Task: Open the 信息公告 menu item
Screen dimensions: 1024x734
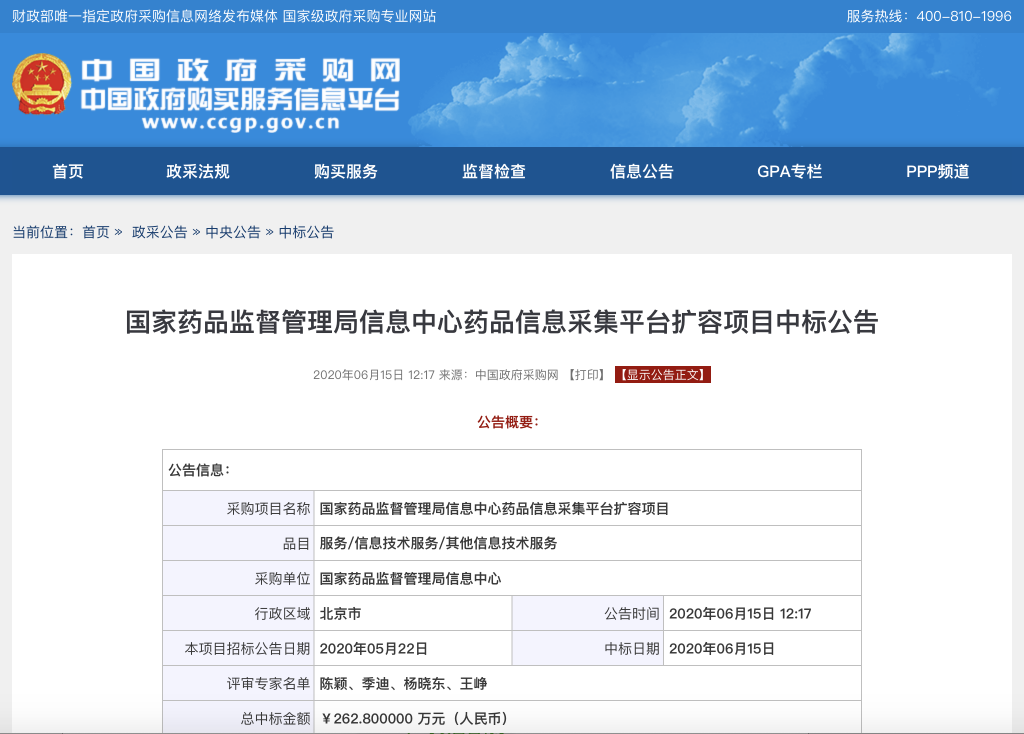Action: tap(641, 172)
